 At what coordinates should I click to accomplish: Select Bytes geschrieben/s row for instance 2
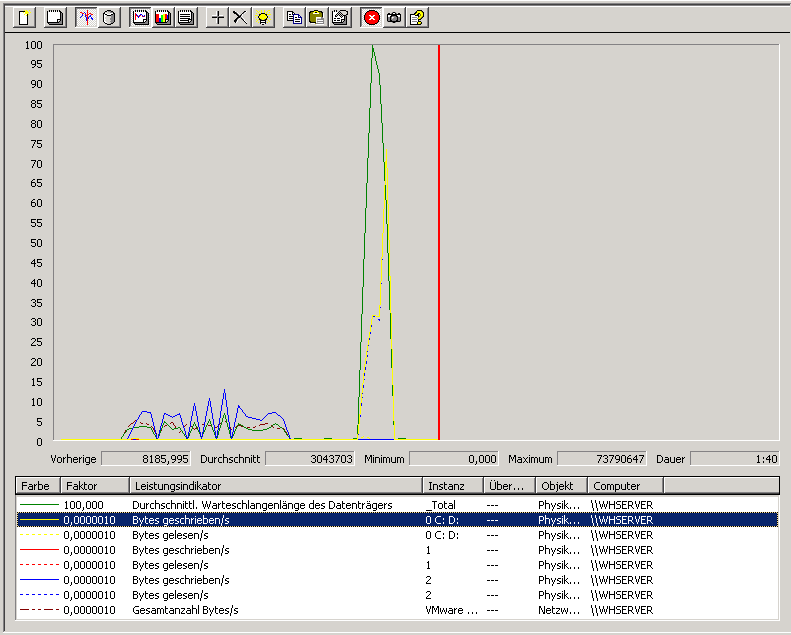click(x=398, y=580)
